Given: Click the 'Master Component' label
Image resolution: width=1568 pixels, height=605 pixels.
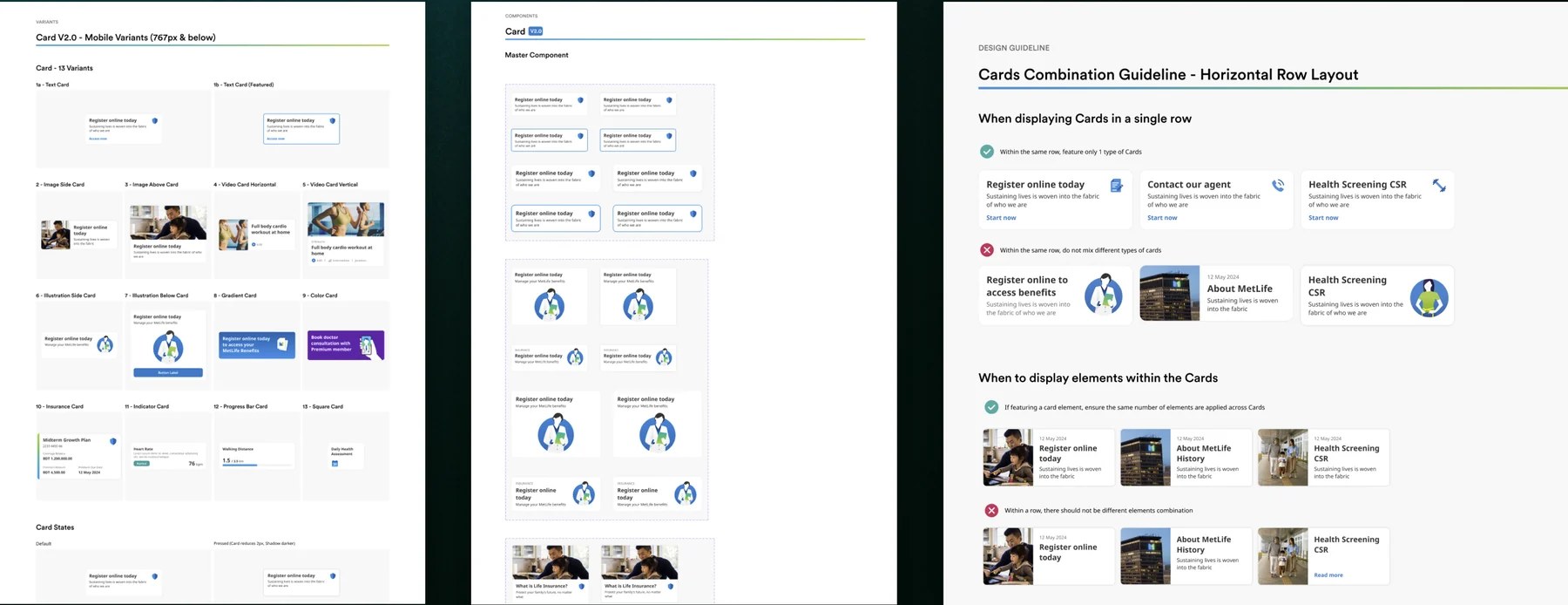Looking at the screenshot, I should tap(537, 55).
